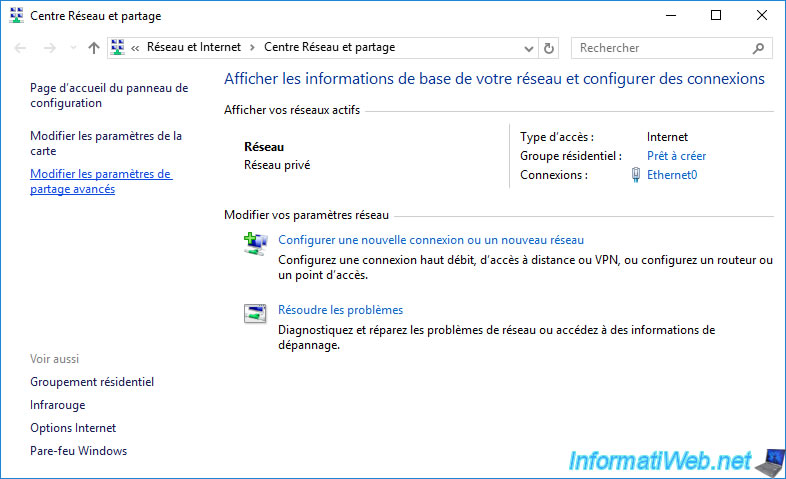Click the network icon in address bar
This screenshot has height=479, width=786.
[x=118, y=48]
